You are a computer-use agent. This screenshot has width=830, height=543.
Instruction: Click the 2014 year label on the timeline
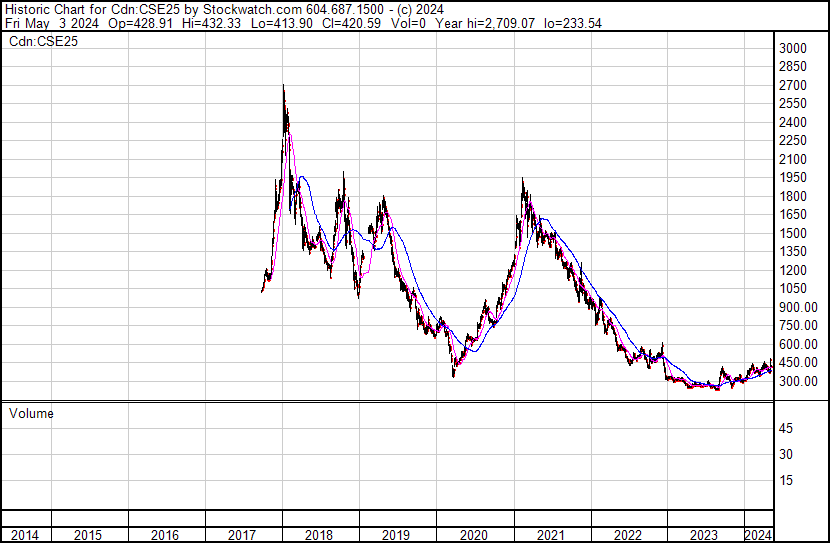(24, 535)
